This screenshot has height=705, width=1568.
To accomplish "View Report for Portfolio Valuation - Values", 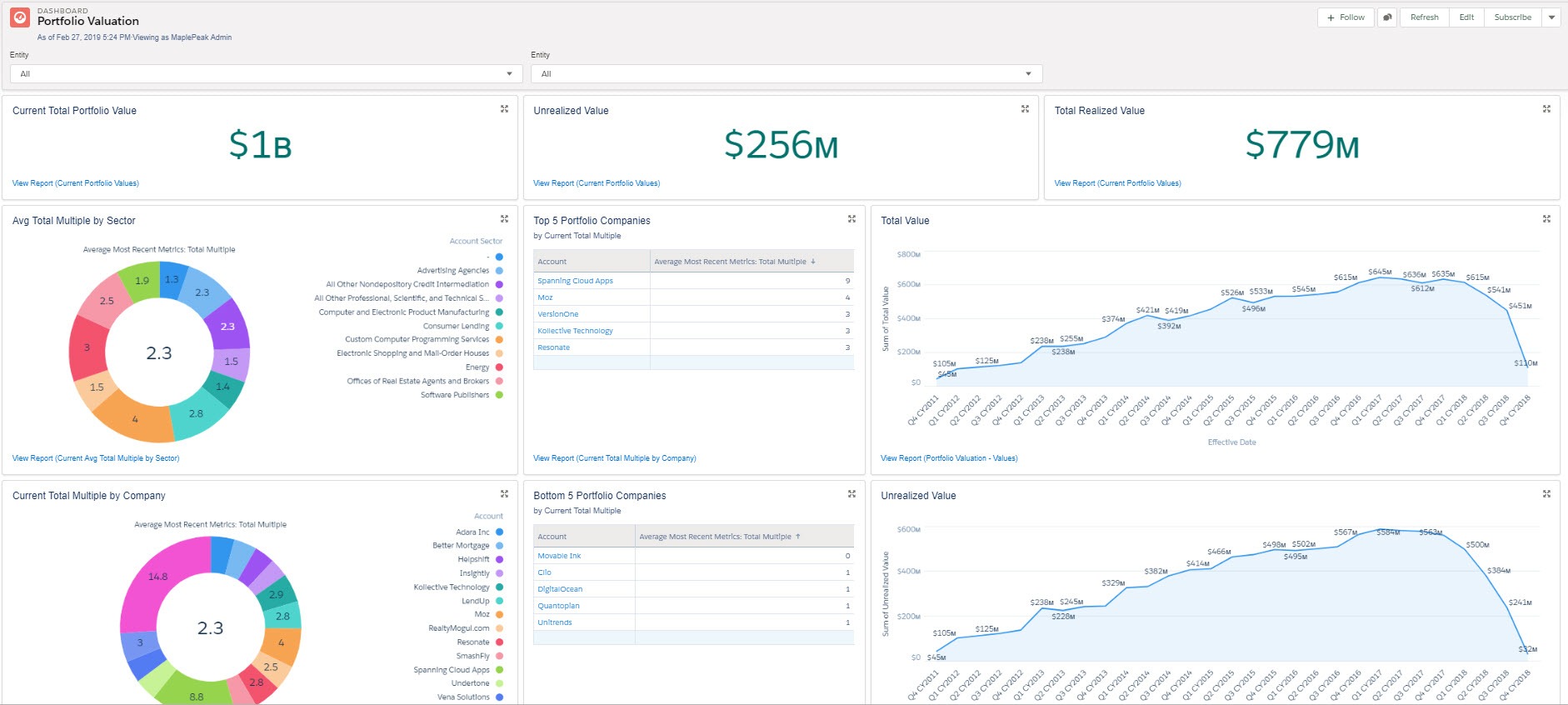I will pyautogui.click(x=949, y=458).
